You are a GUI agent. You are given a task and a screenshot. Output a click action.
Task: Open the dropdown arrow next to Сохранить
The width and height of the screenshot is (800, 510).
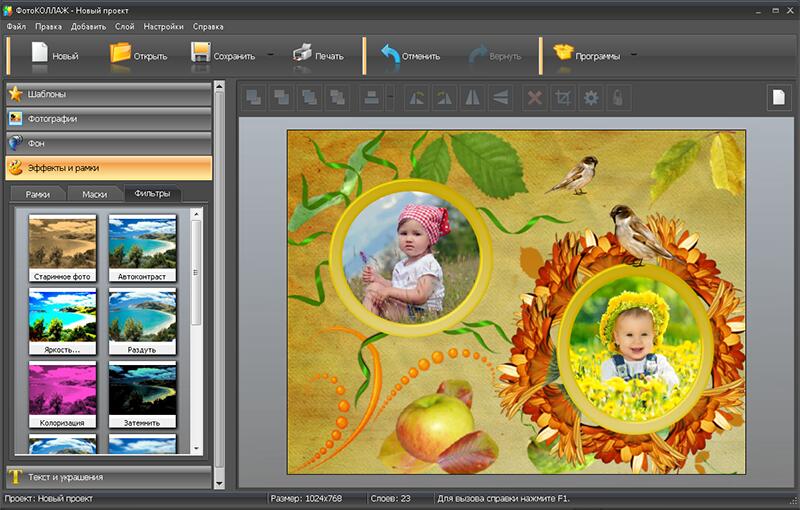[271, 56]
